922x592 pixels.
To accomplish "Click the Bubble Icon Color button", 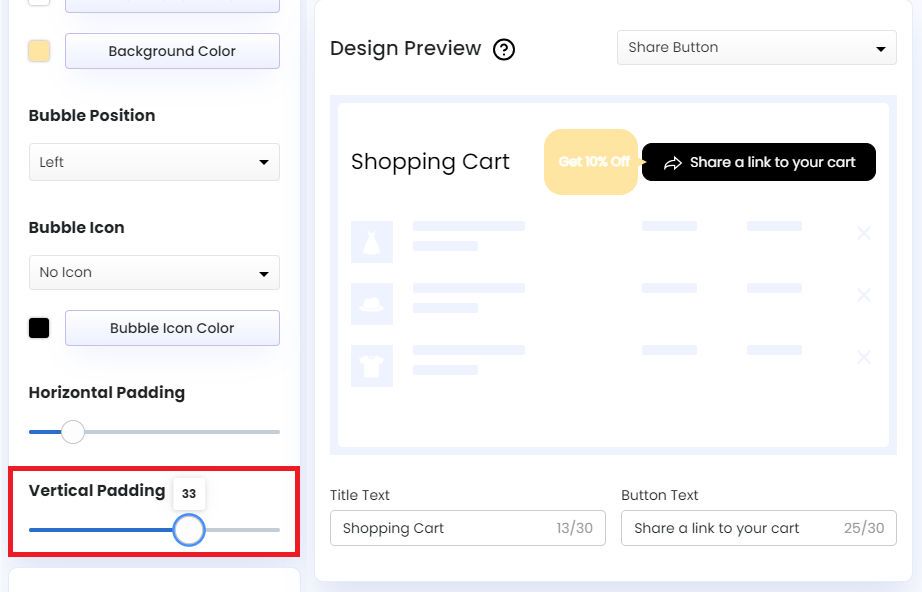I will [x=171, y=327].
